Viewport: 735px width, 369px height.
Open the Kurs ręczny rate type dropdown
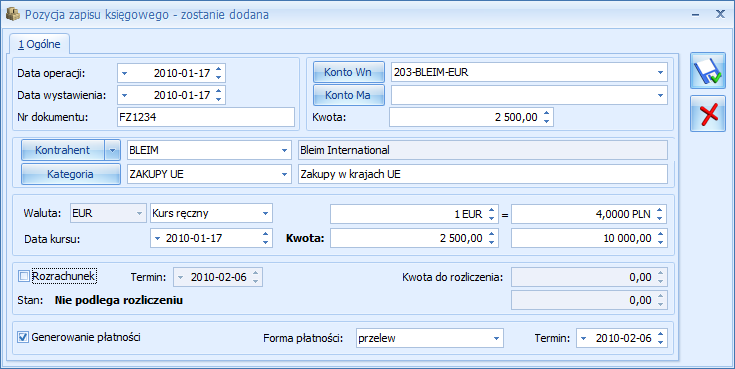tap(265, 213)
